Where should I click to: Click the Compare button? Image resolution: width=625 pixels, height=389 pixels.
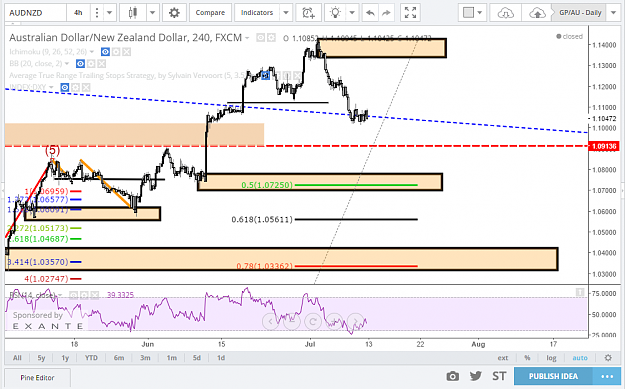click(210, 13)
